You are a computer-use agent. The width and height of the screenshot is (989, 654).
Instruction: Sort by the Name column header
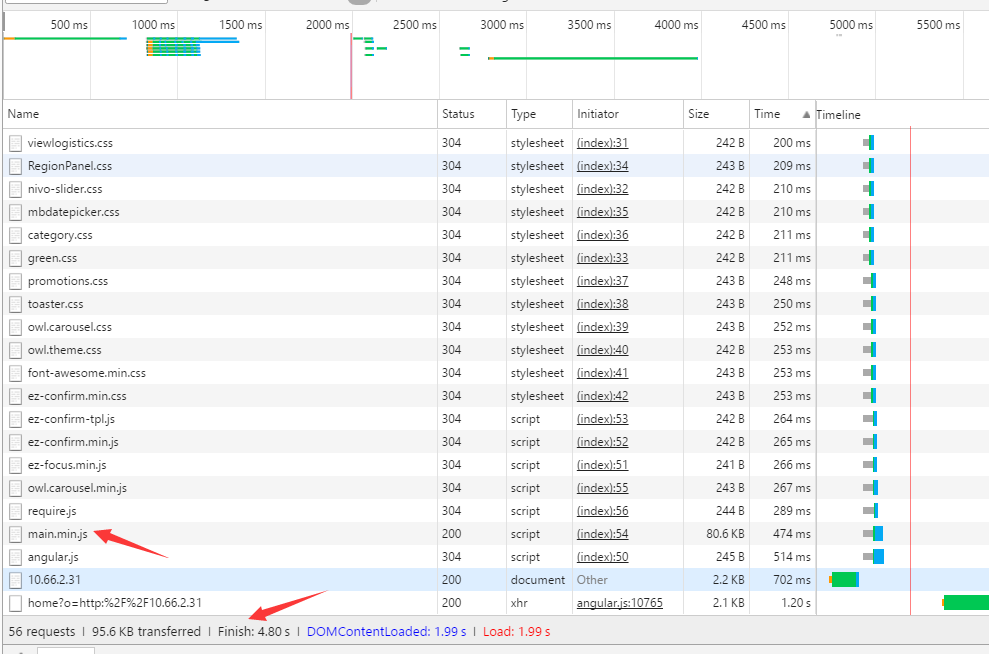click(x=220, y=114)
